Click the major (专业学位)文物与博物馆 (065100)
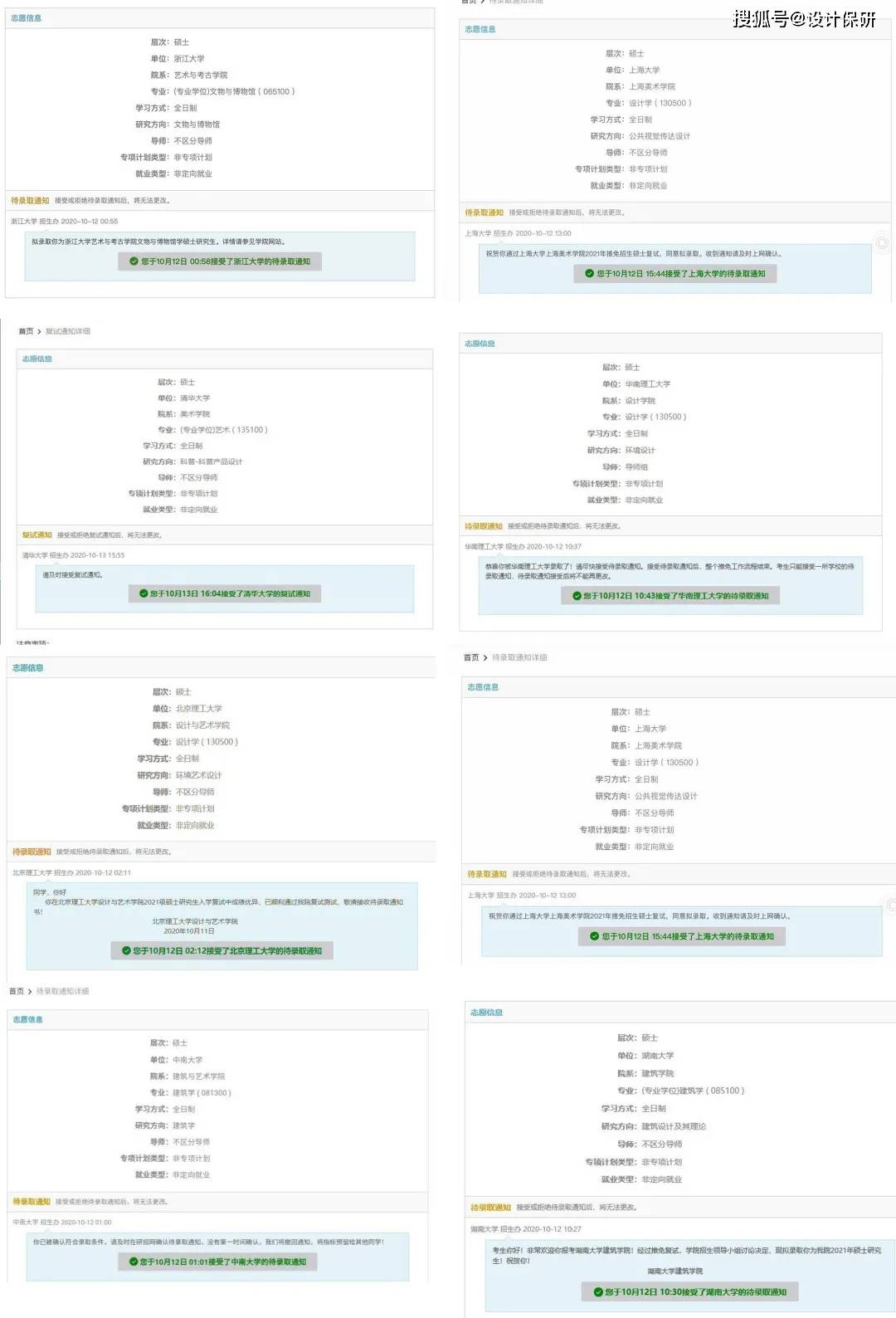896x1318 pixels. pyautogui.click(x=234, y=91)
